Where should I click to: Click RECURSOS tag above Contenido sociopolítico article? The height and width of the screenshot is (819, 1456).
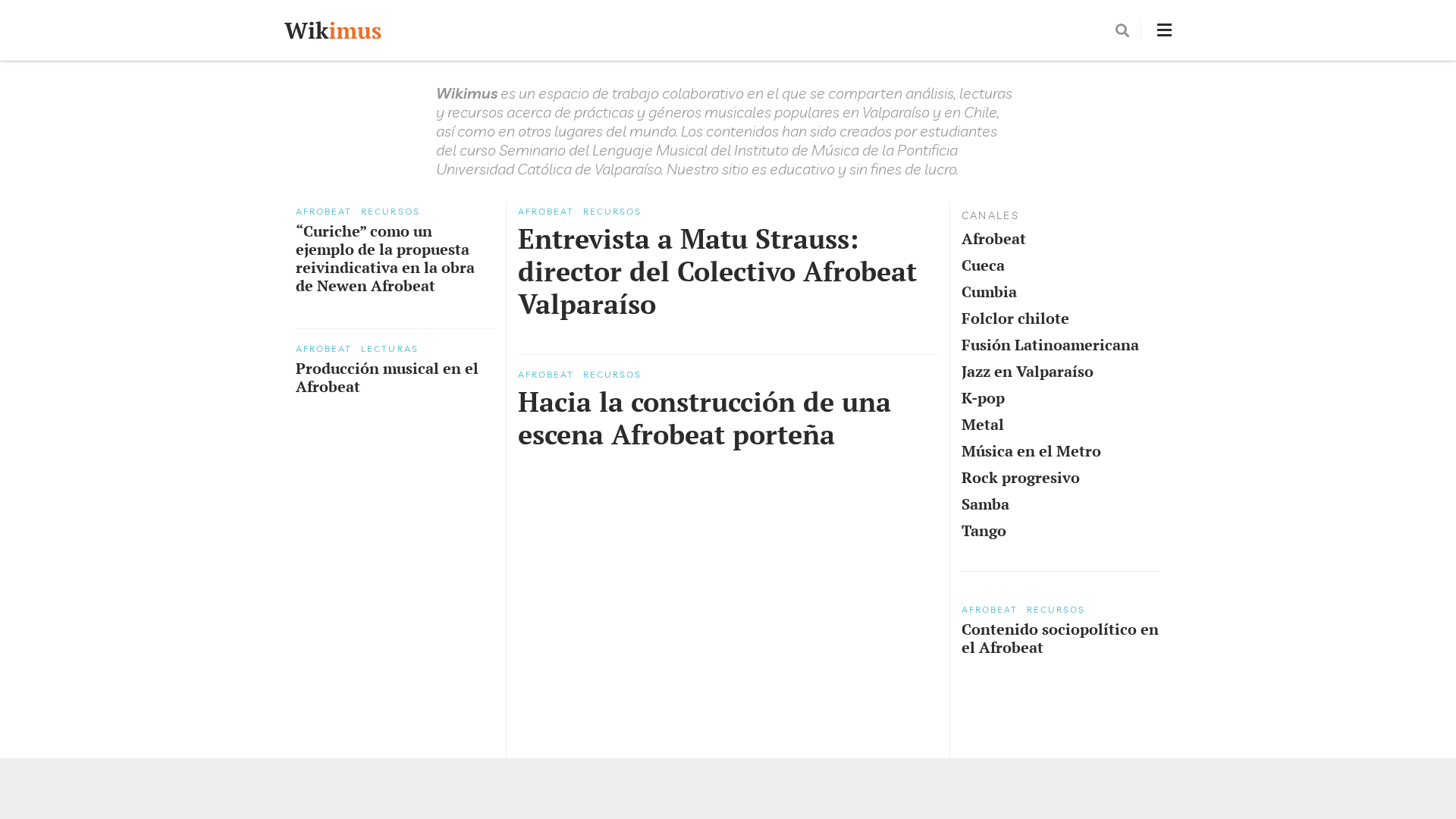[1056, 610]
